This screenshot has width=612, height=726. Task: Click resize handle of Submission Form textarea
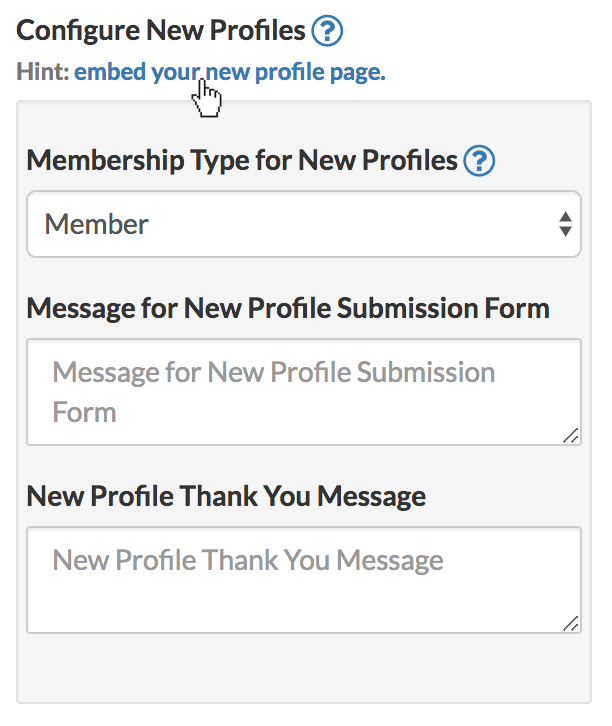(x=570, y=435)
